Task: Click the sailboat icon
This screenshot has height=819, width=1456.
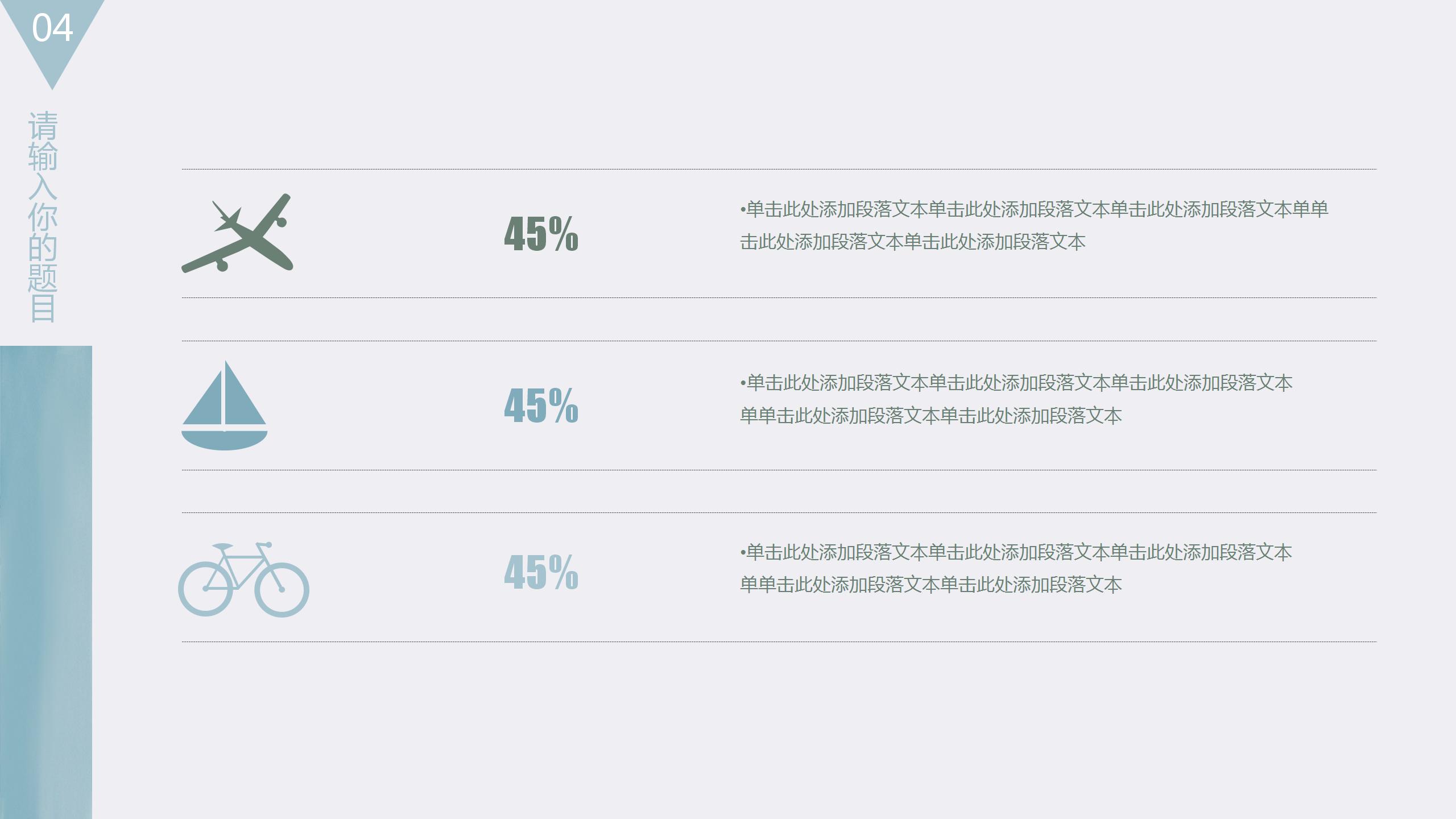Action: [225, 407]
